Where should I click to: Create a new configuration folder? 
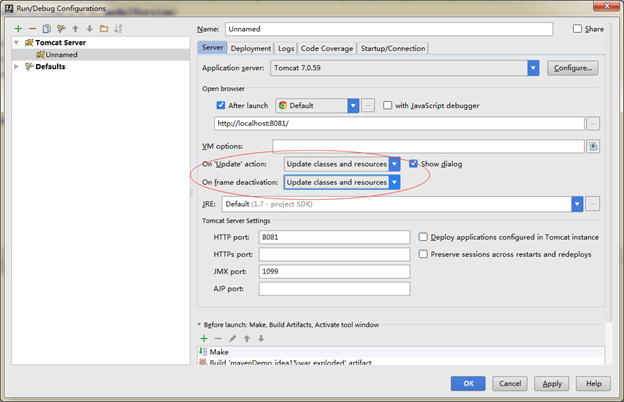coord(103,29)
